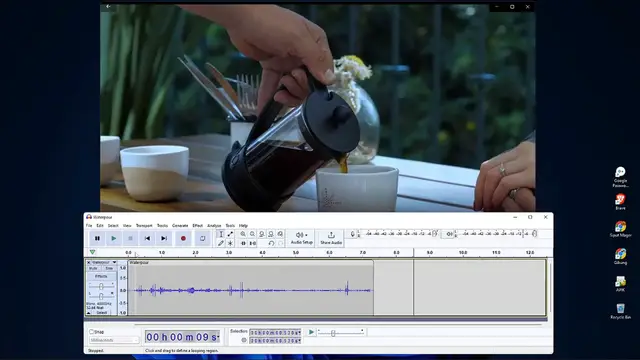Image resolution: width=640 pixels, height=360 pixels.
Task: Click the Zoom In magnifier icon
Action: point(243,234)
